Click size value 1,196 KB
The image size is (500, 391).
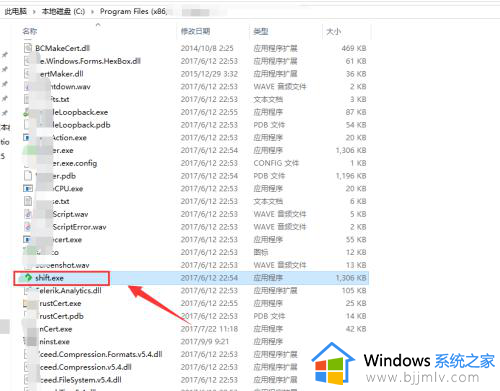coord(351,175)
